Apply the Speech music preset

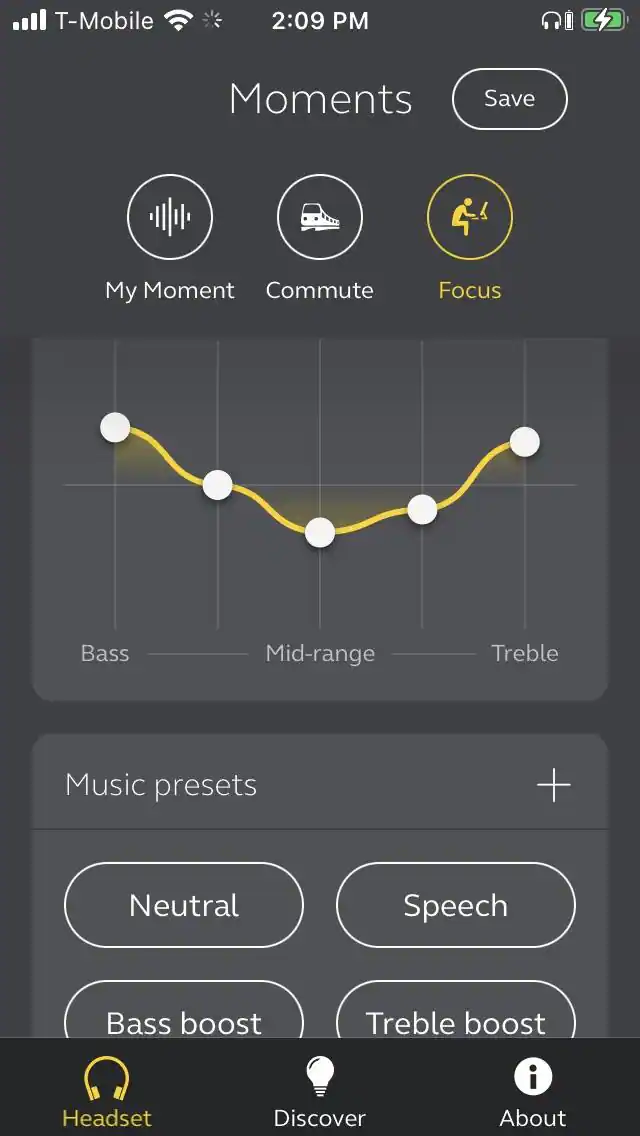(x=456, y=905)
